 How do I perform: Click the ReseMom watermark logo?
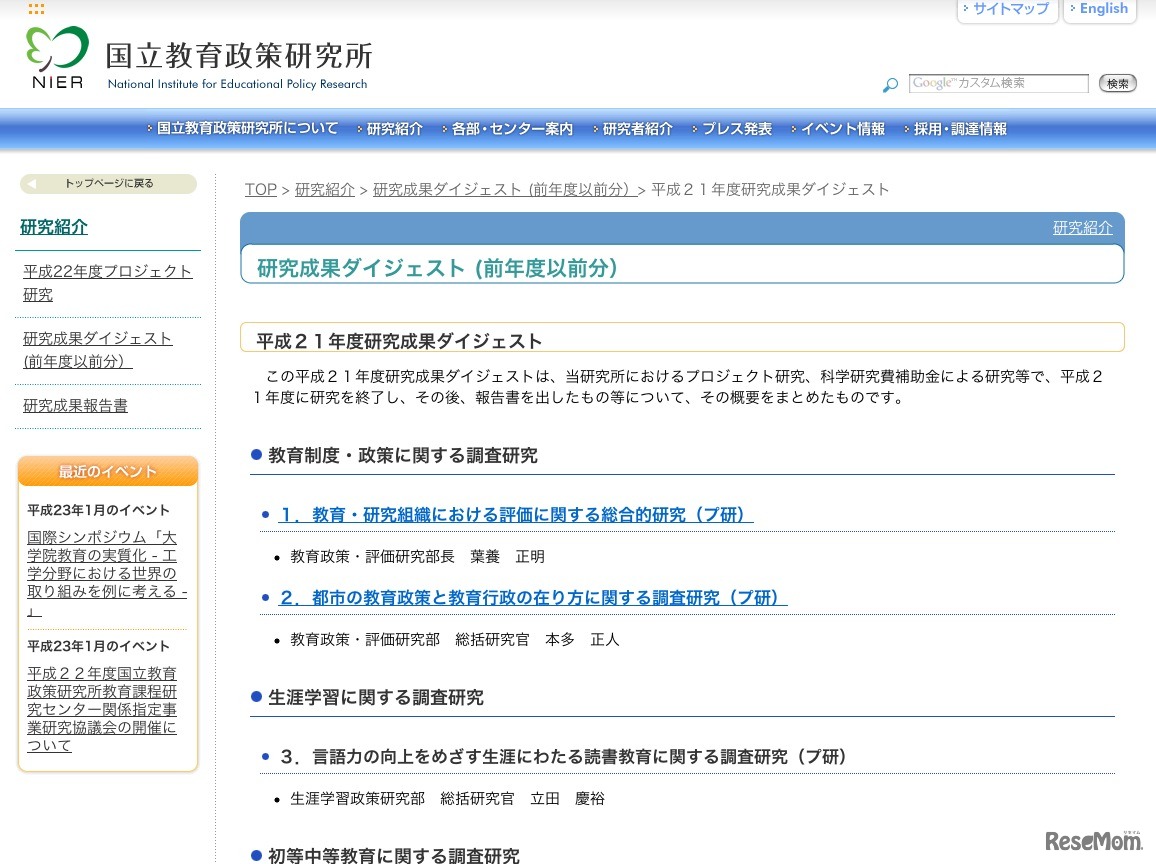click(x=1094, y=841)
